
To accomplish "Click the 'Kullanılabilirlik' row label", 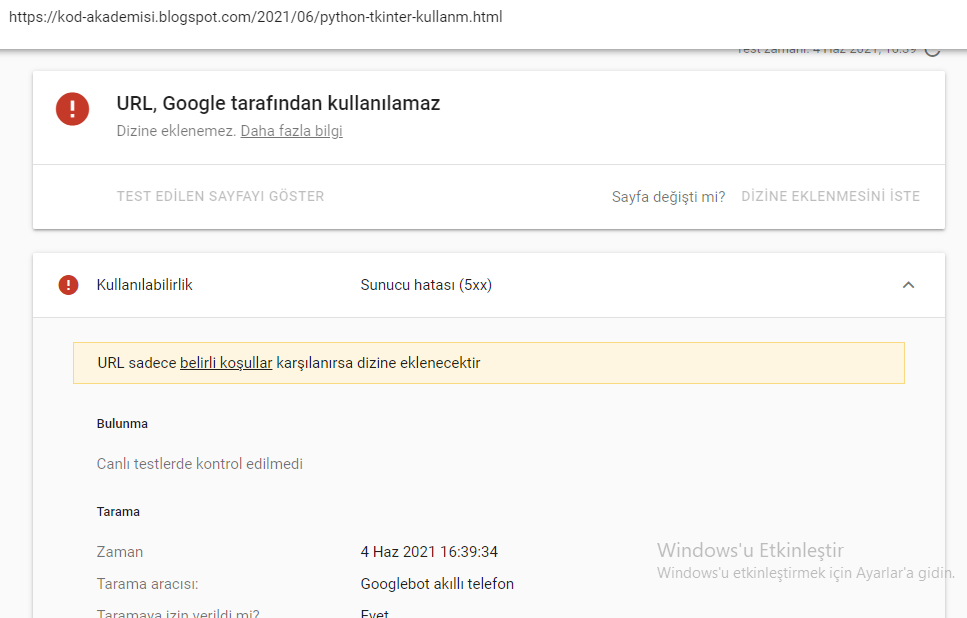I will point(144,285).
